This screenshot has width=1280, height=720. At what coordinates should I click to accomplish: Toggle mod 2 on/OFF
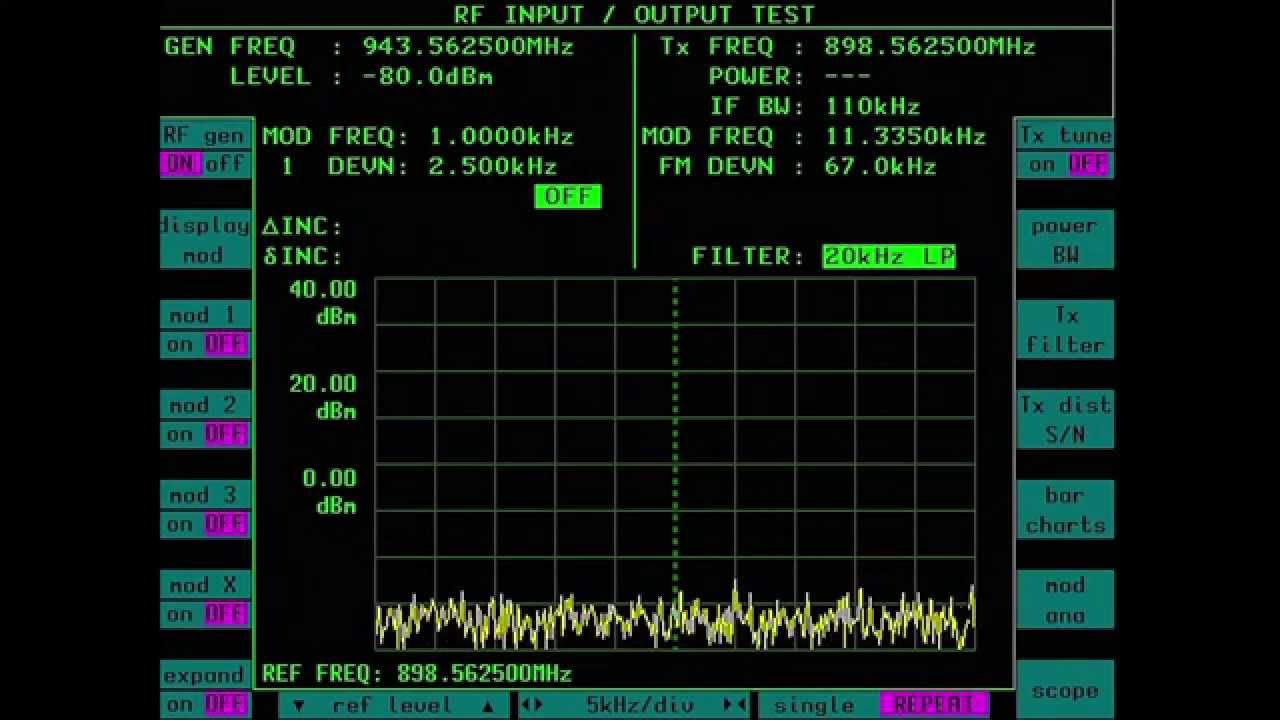[205, 434]
